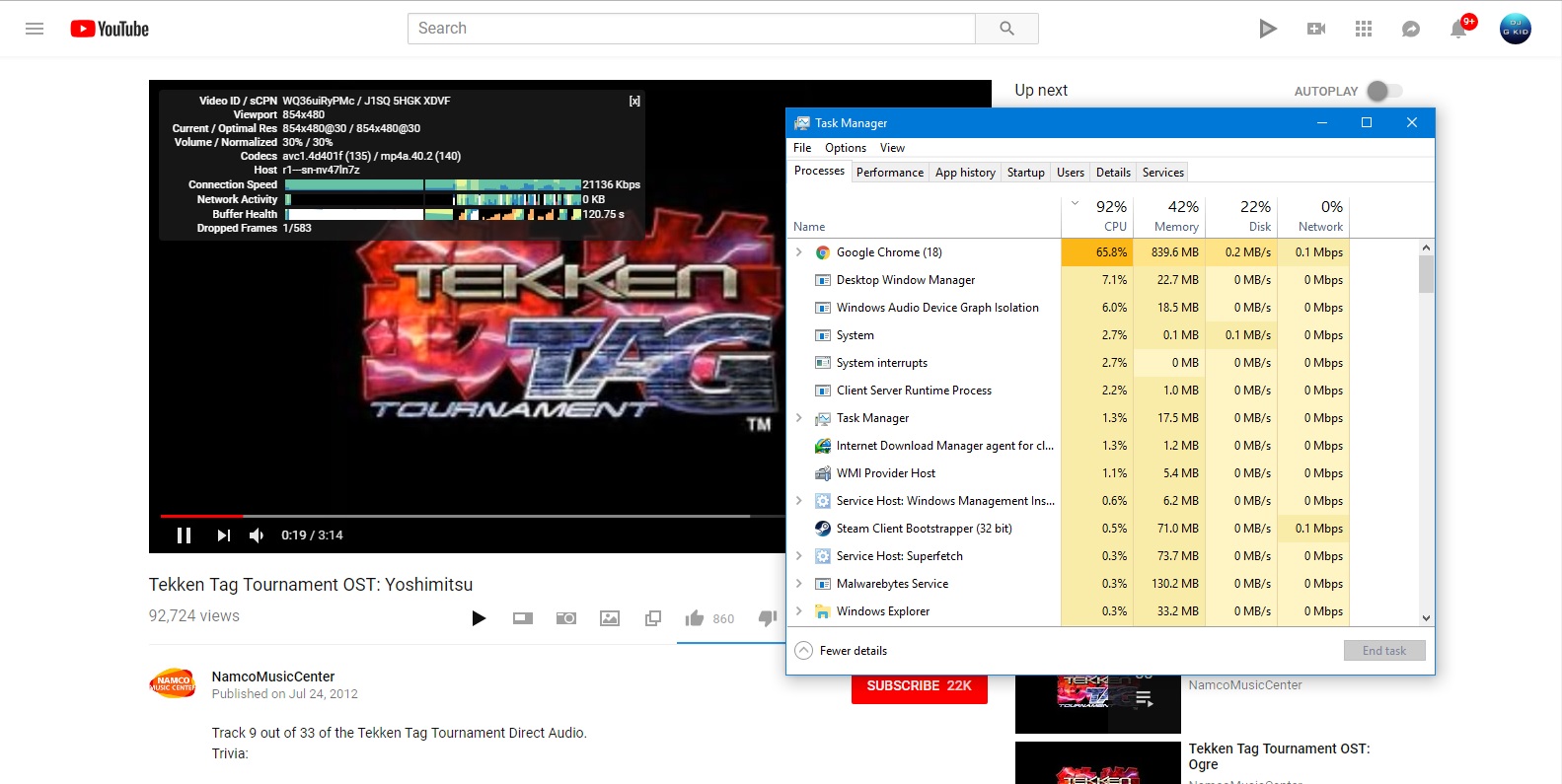Close the stats for nerds overlay
Image resolution: width=1562 pixels, height=784 pixels.
[x=634, y=101]
